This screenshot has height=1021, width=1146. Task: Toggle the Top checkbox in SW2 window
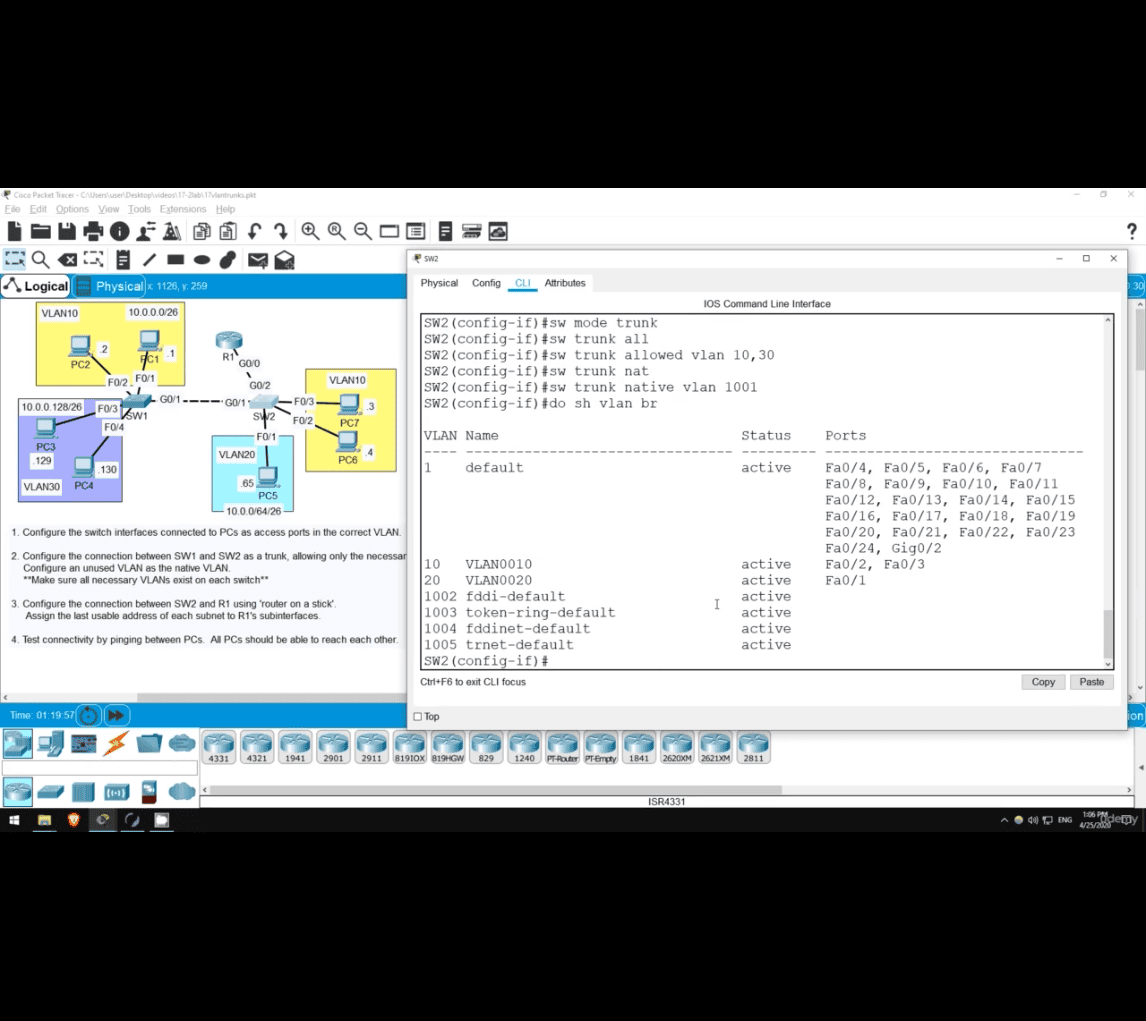click(x=418, y=716)
